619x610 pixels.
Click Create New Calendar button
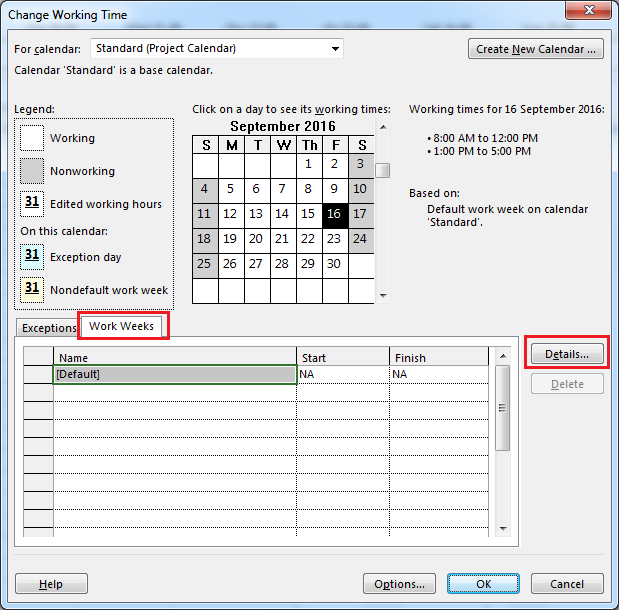(535, 48)
